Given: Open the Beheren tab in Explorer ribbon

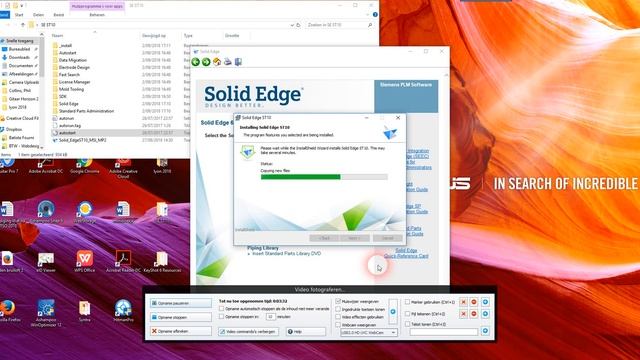Looking at the screenshot, I should click(x=97, y=15).
